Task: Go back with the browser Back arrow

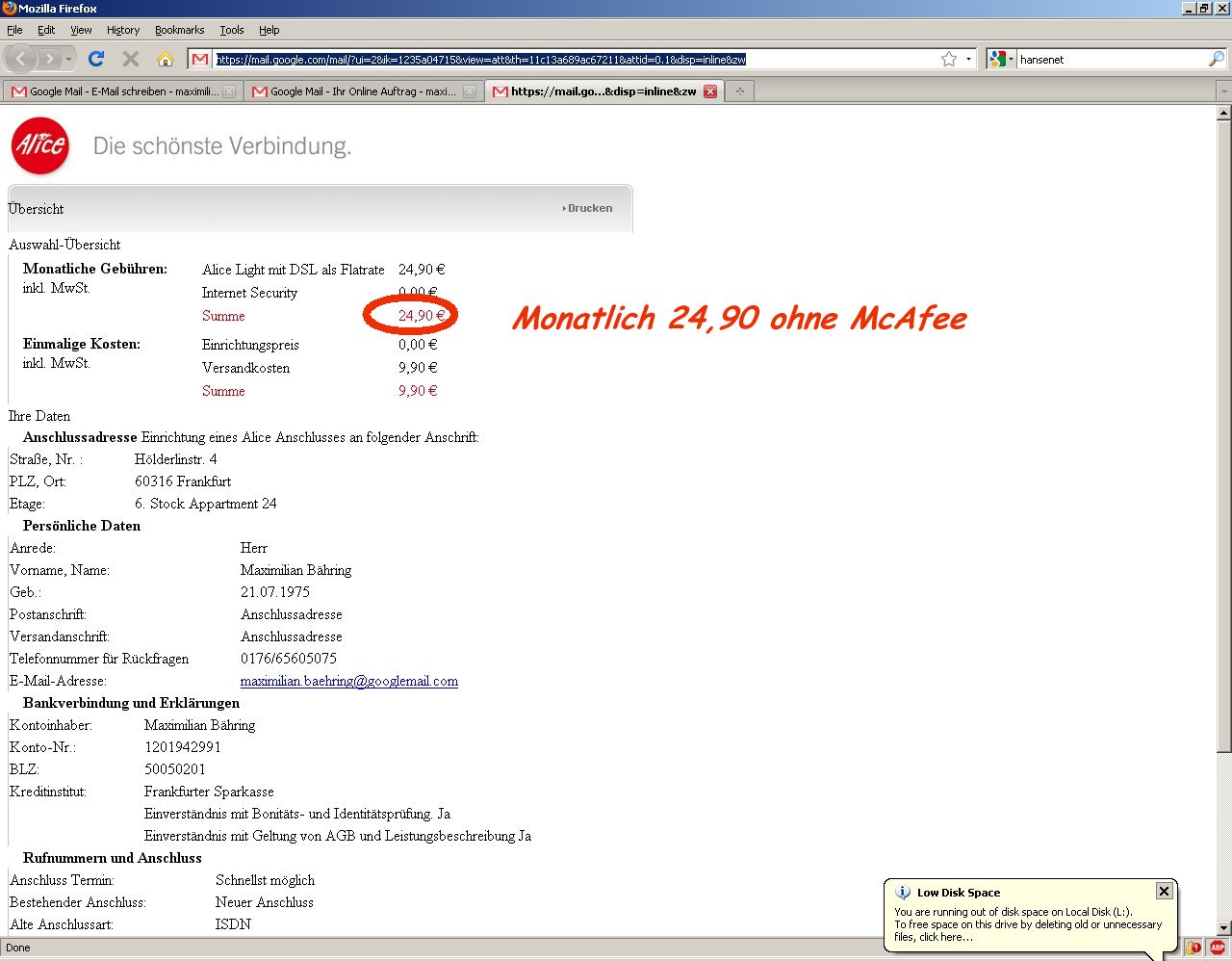Action: 21,60
